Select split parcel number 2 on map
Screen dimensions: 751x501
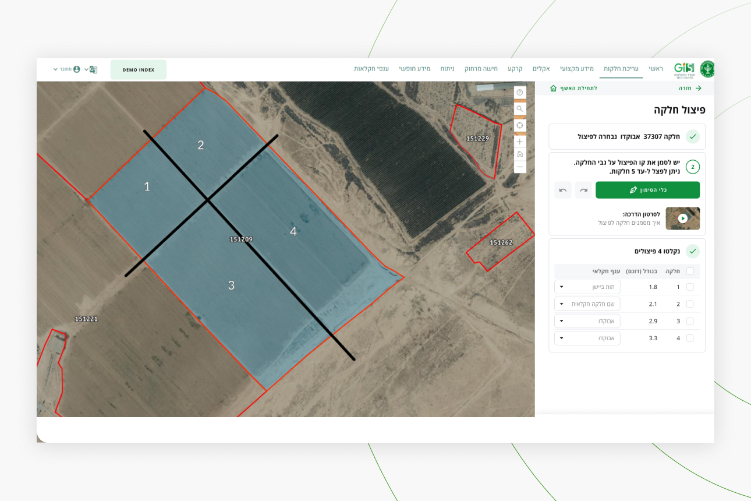[x=201, y=145]
